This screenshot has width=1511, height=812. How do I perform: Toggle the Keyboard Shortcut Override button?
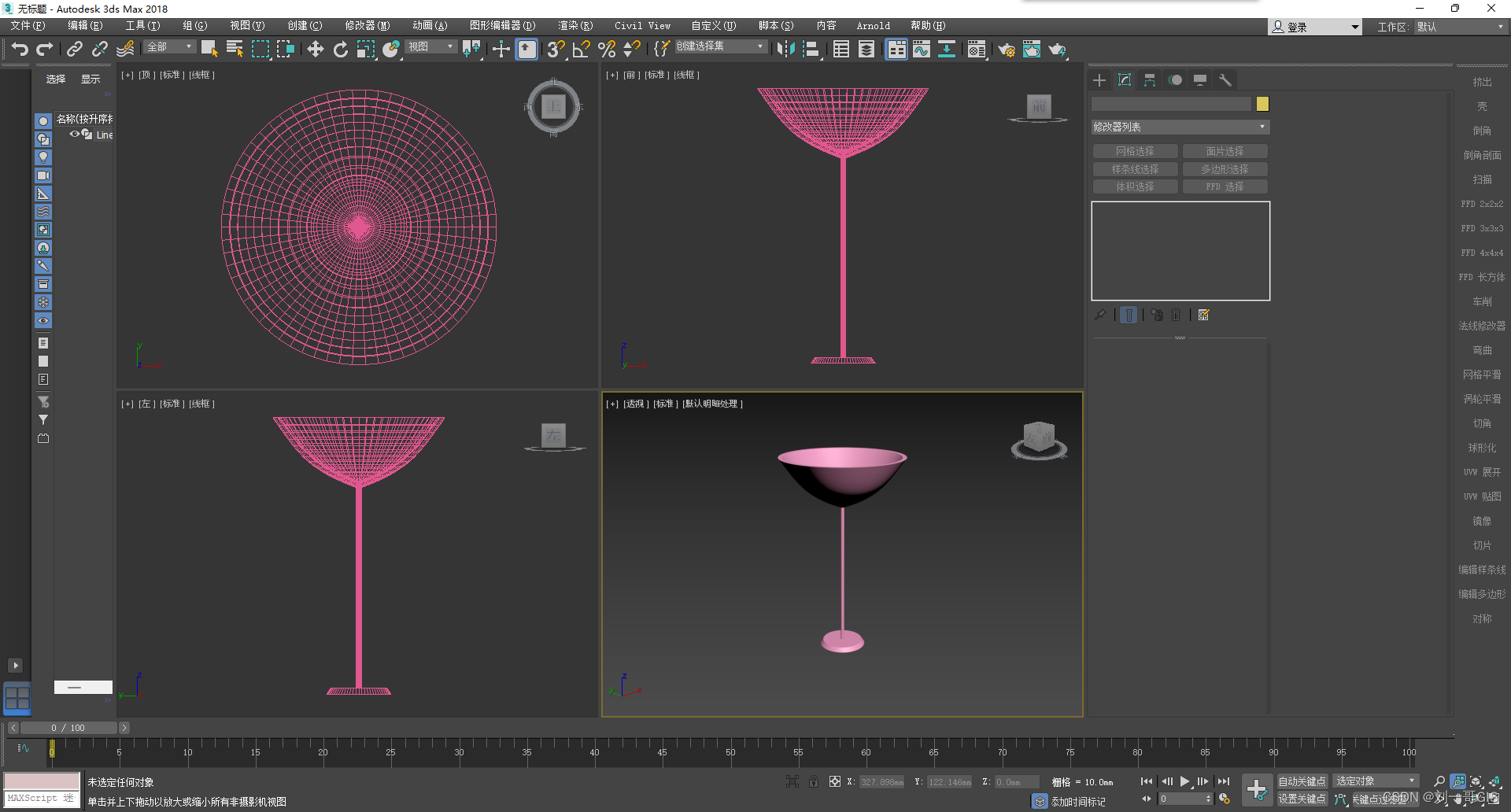tap(526, 50)
